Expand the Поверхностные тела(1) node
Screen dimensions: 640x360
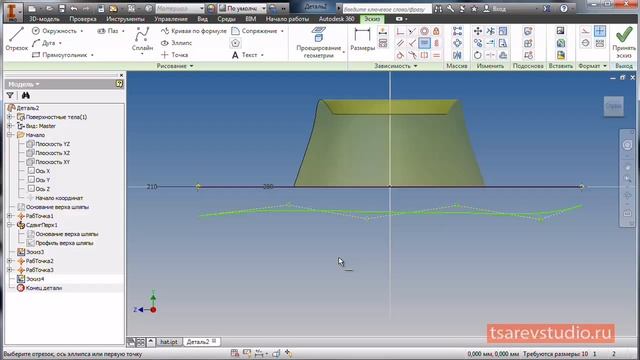(10, 117)
